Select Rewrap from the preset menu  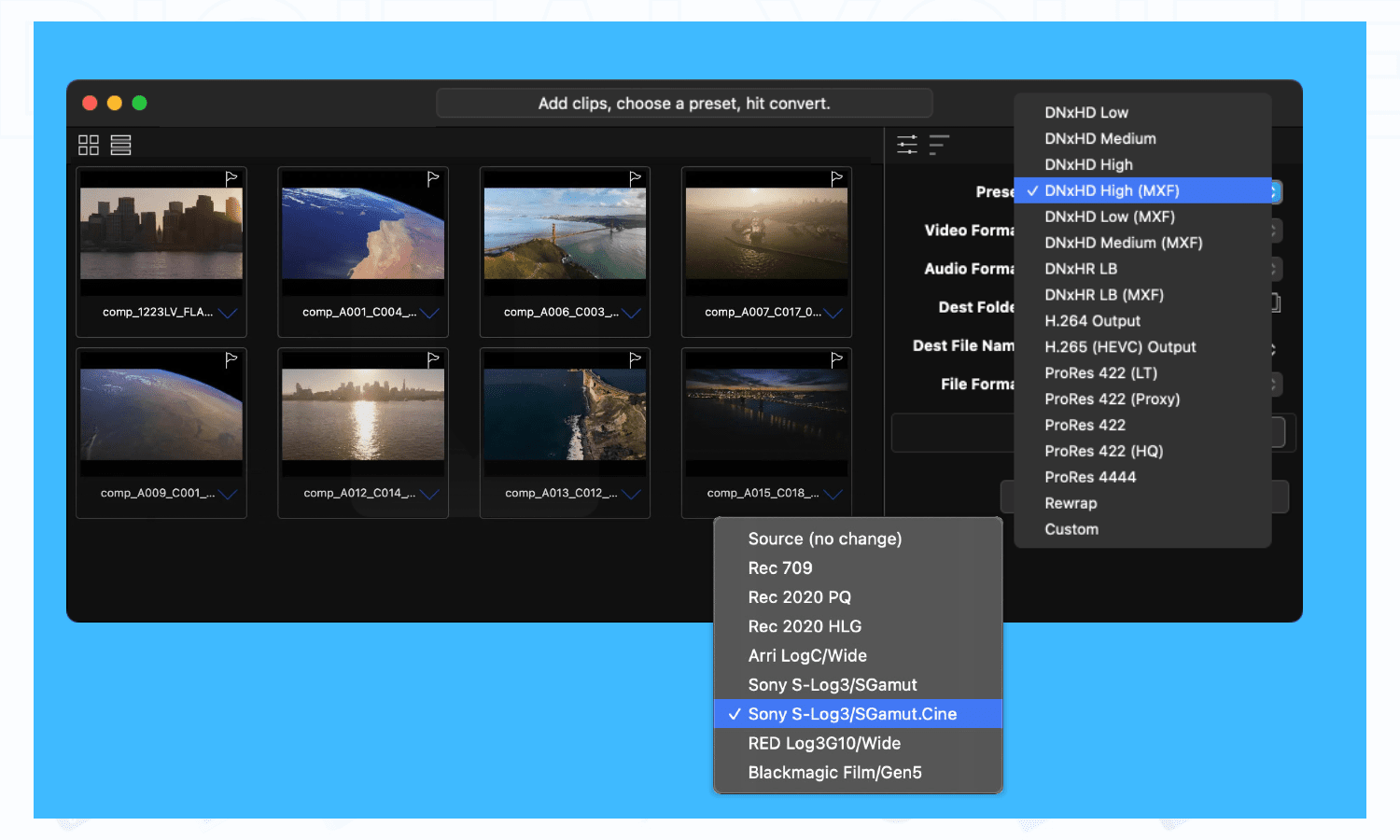[x=1070, y=503]
